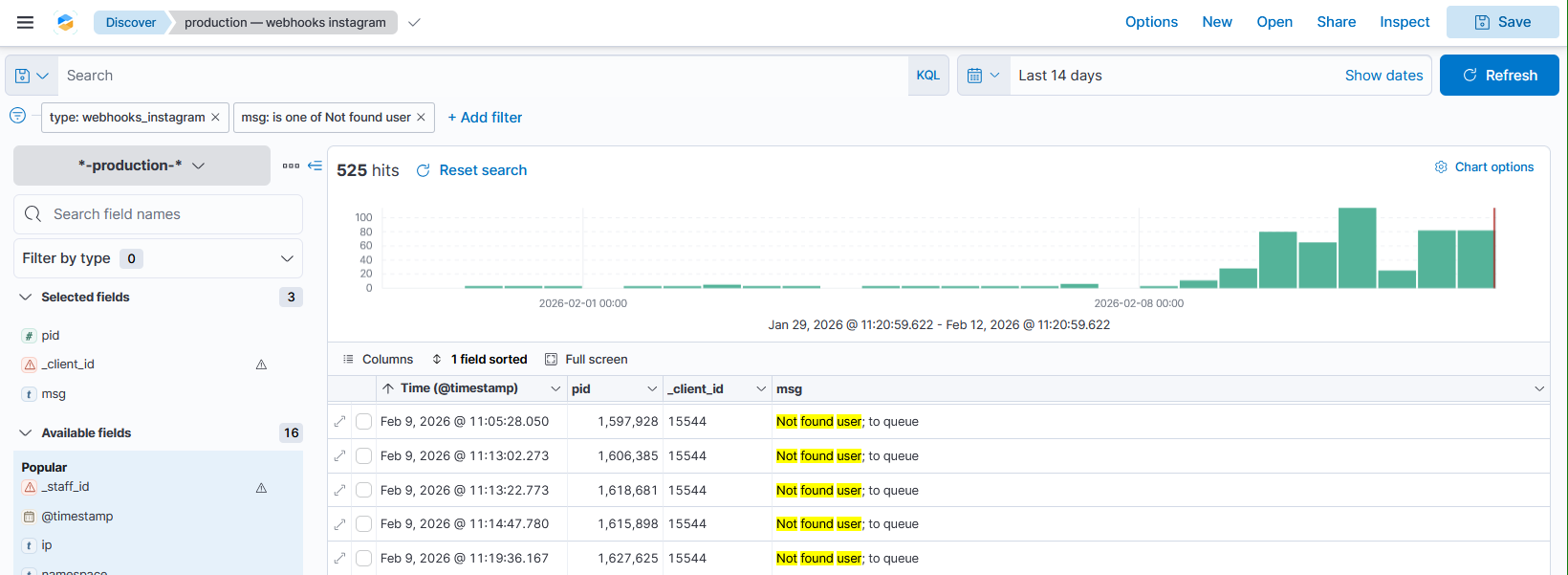Collapse the field sidebar arrow icon
The height and width of the screenshot is (575, 1568).
315,166
